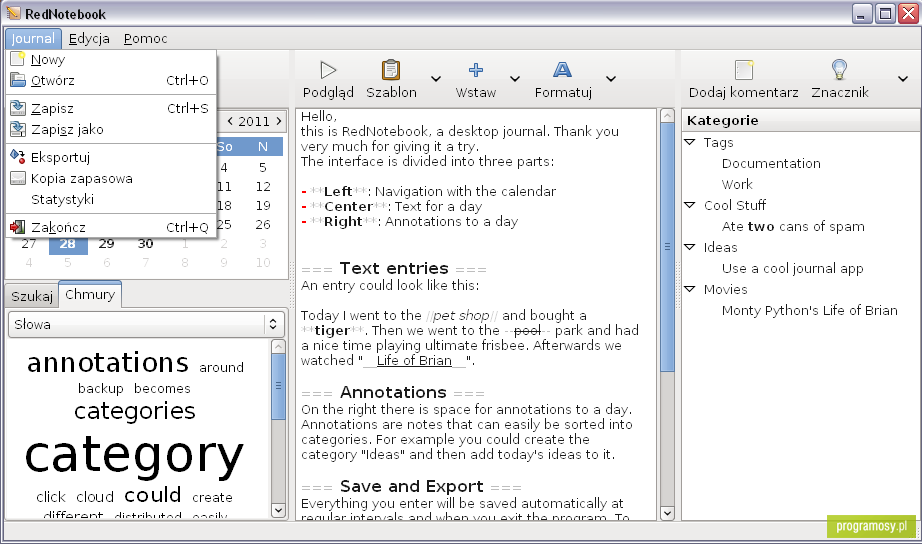Open the Formatuj dropdown arrow
This screenshot has height=544, width=922.
611,79
